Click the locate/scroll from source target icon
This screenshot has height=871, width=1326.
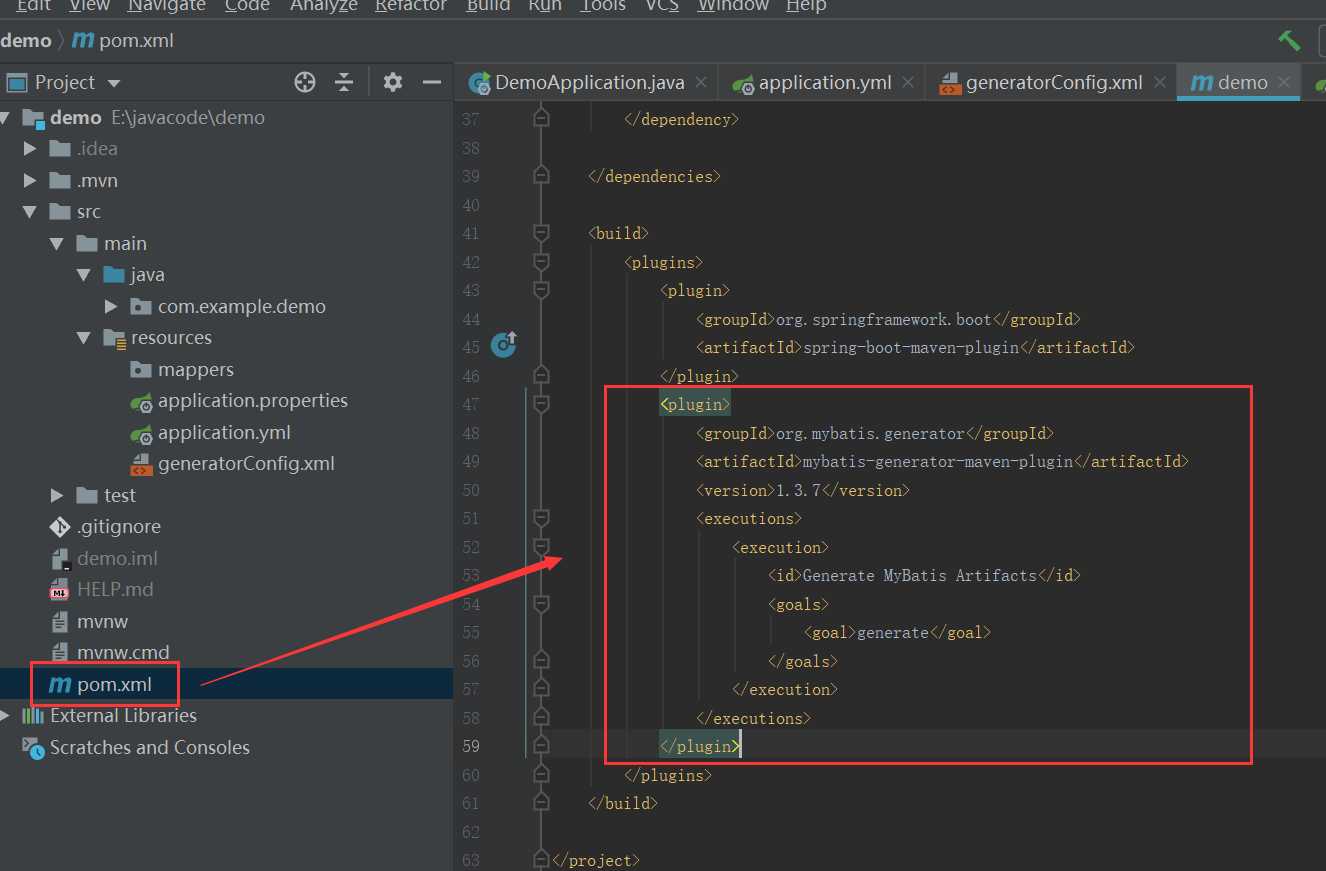coord(305,82)
